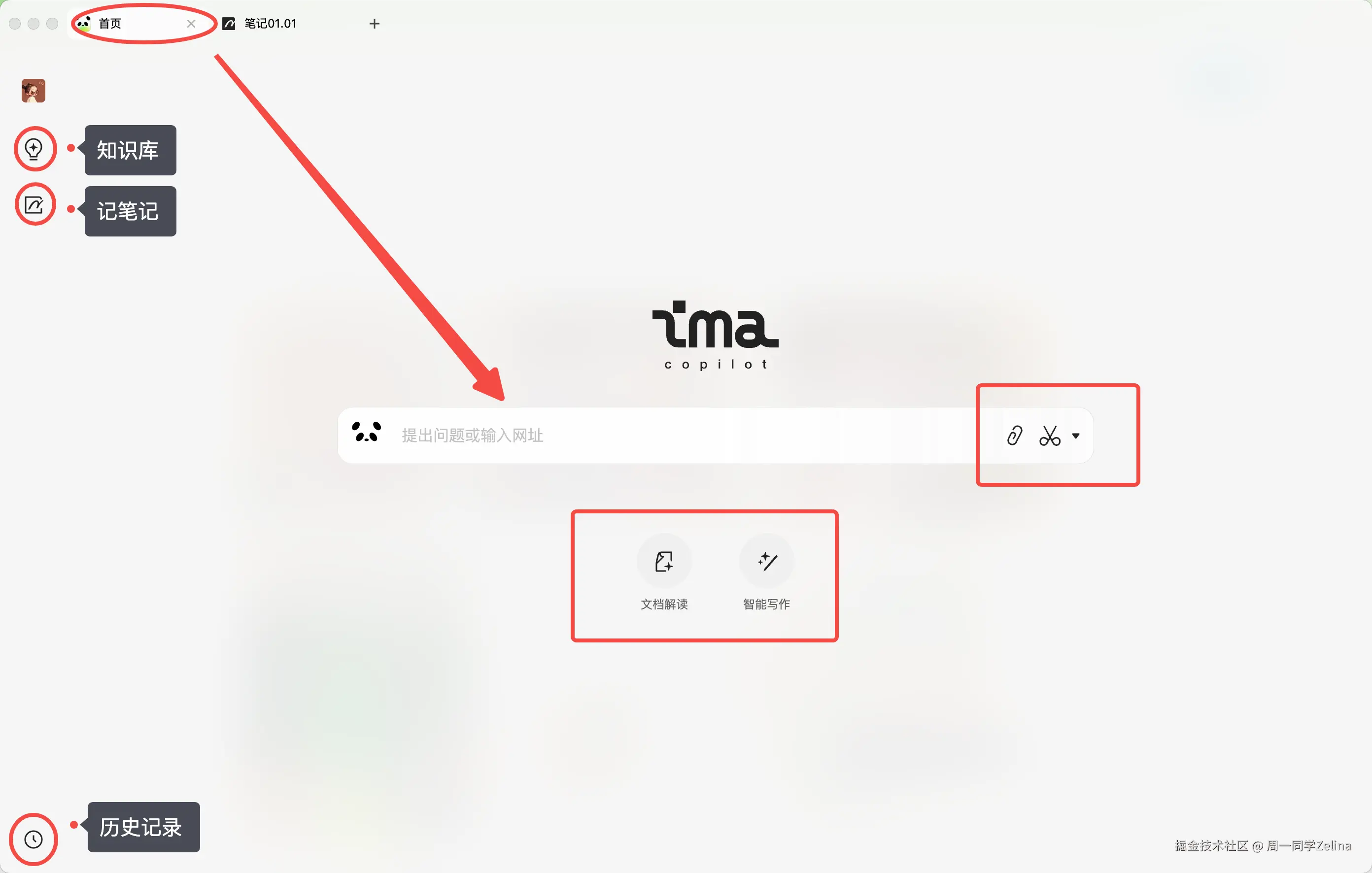Open the knowledge base lightbulb icon
The image size is (1372, 873).
[34, 149]
